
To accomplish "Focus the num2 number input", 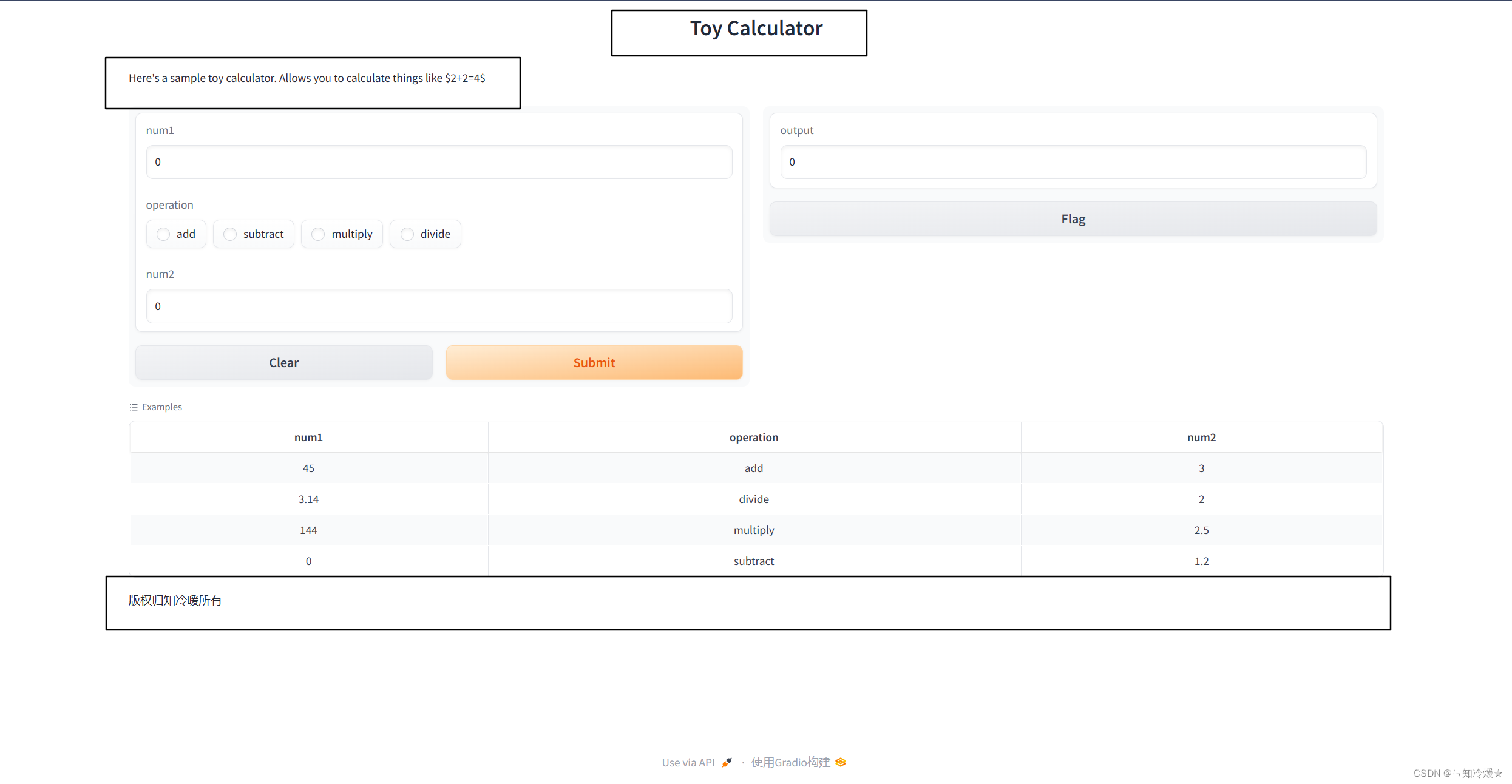I will coord(438,306).
